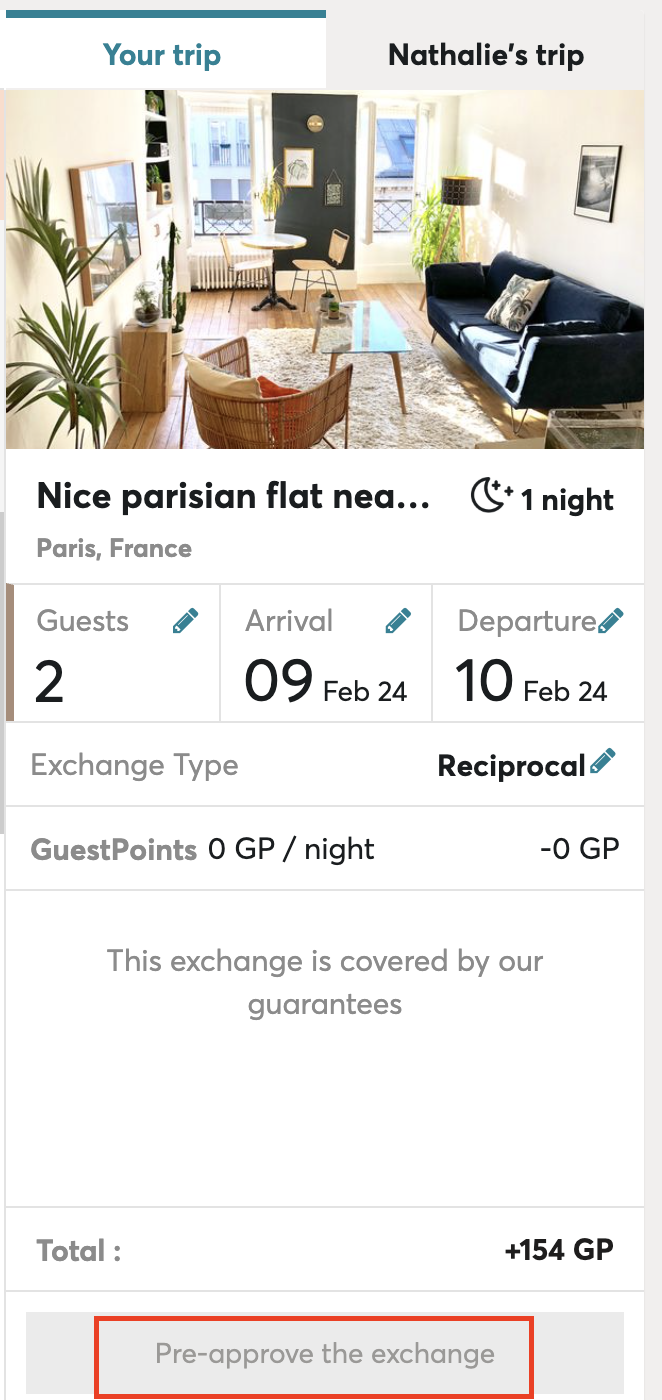This screenshot has width=662, height=1400.
Task: Click the 1 night duration label
Action: pos(567,500)
